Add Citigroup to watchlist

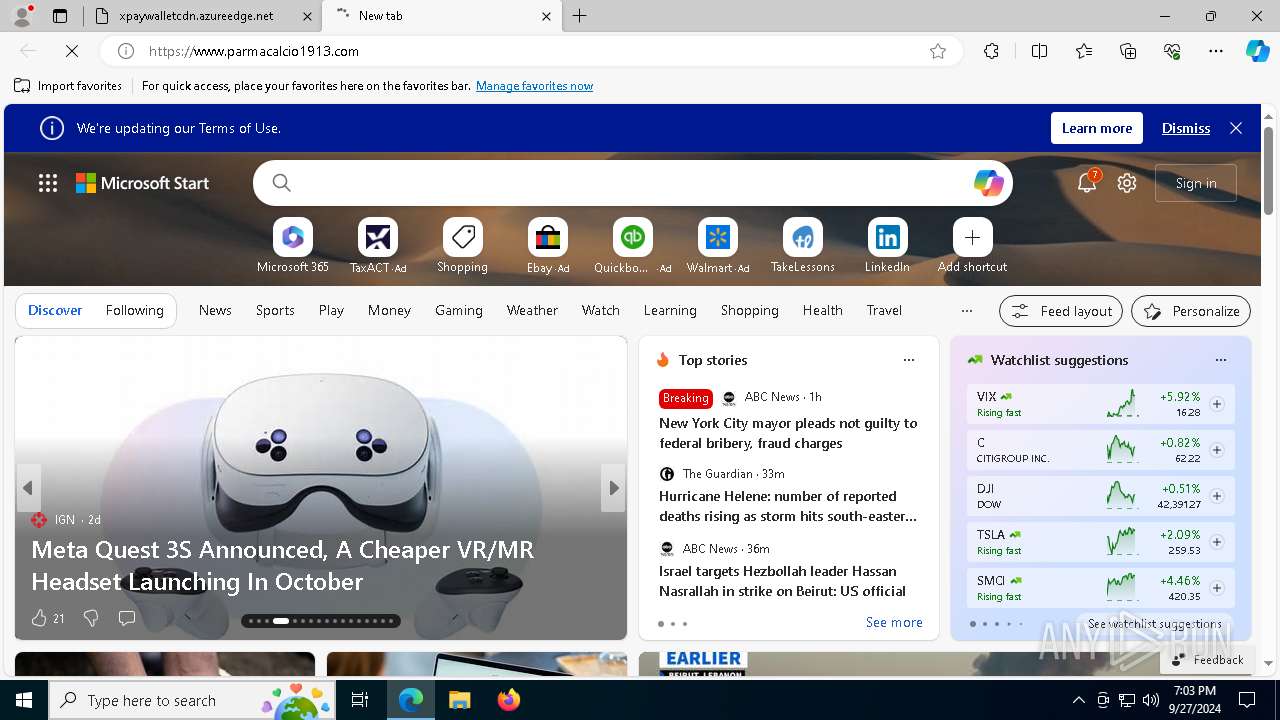tap(1217, 450)
